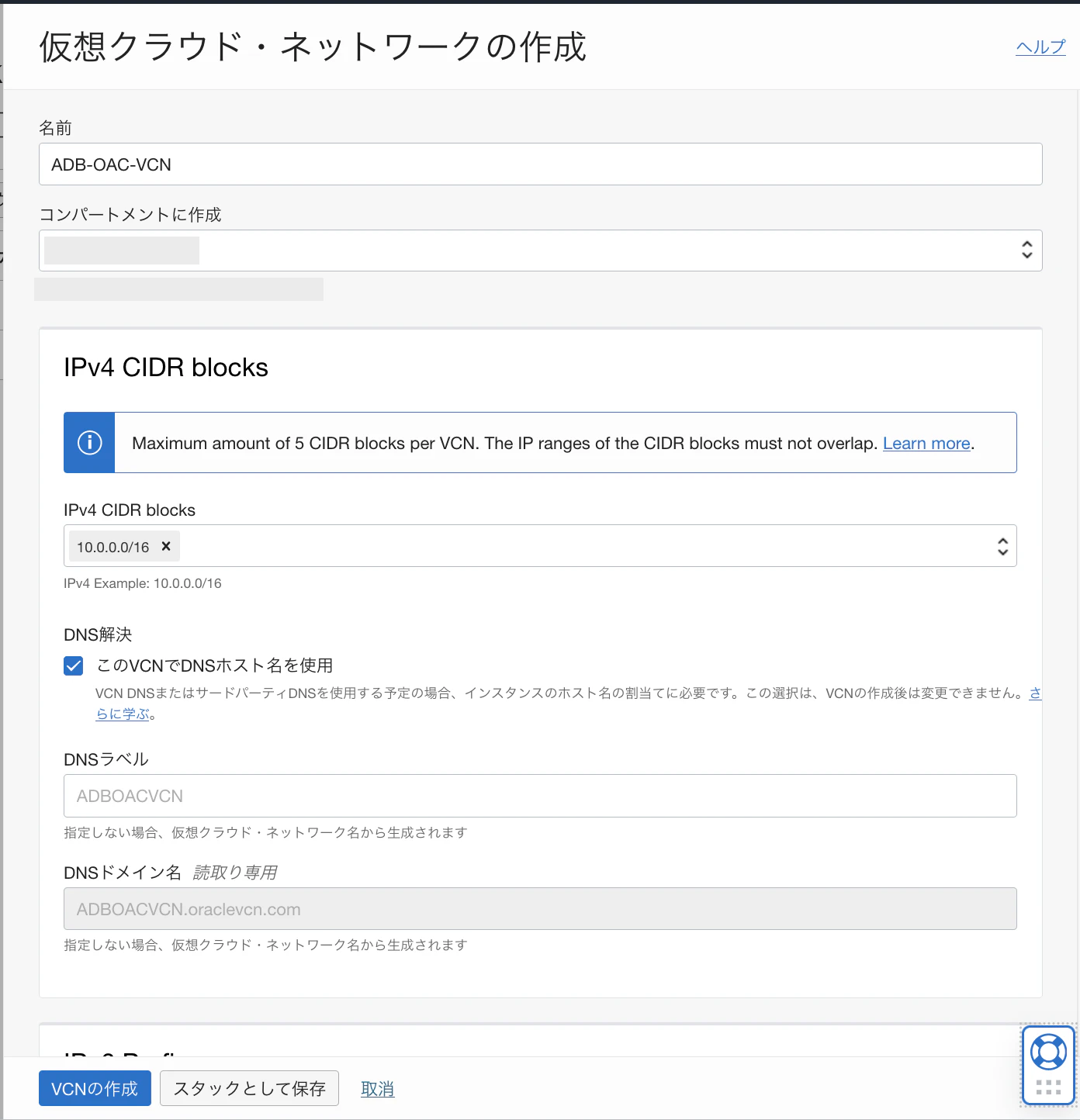Expand the IPv4 CIDR blocks dropdown arrows
This screenshot has width=1080, height=1120.
1002,546
